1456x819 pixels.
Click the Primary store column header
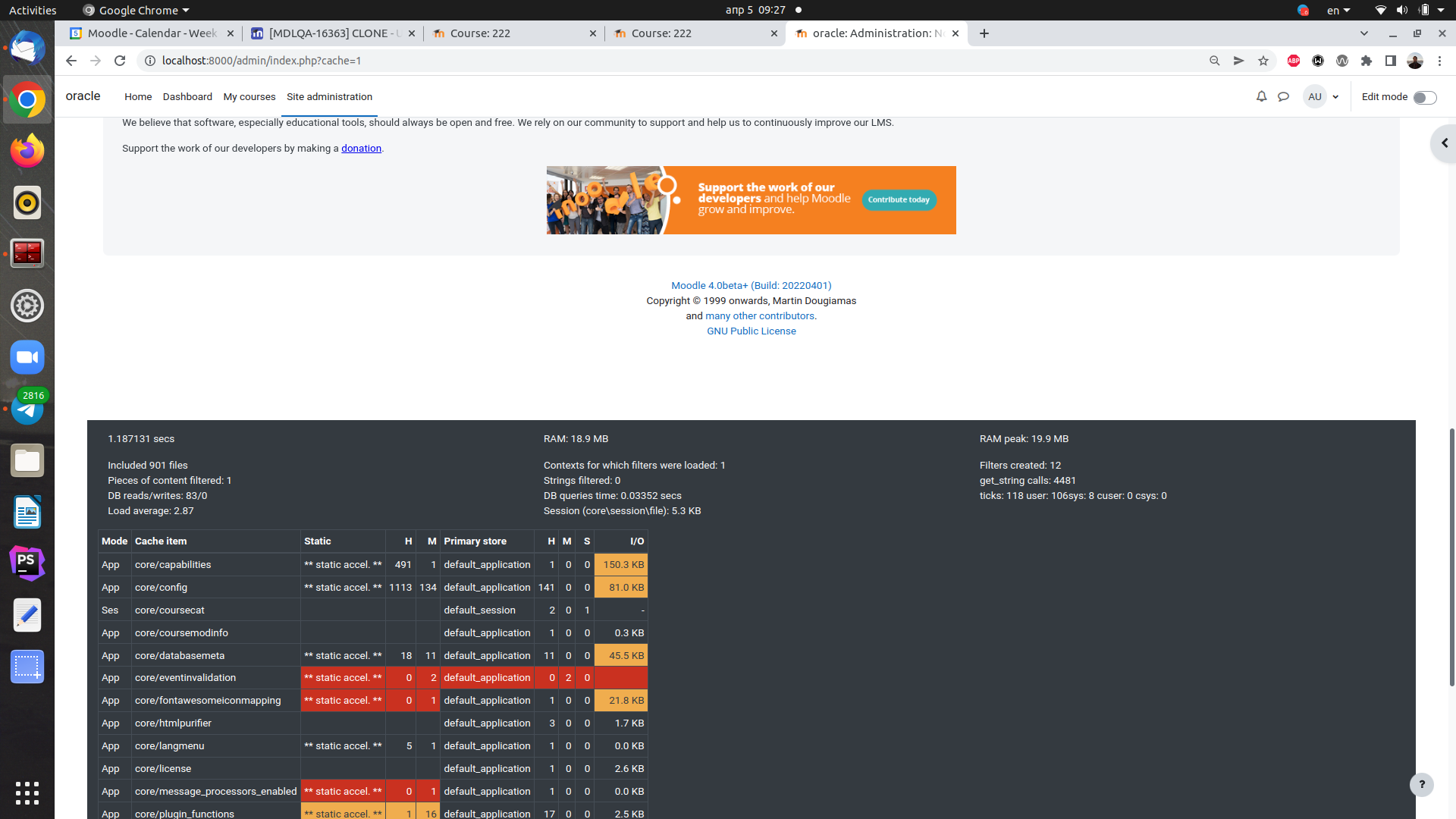(x=475, y=541)
